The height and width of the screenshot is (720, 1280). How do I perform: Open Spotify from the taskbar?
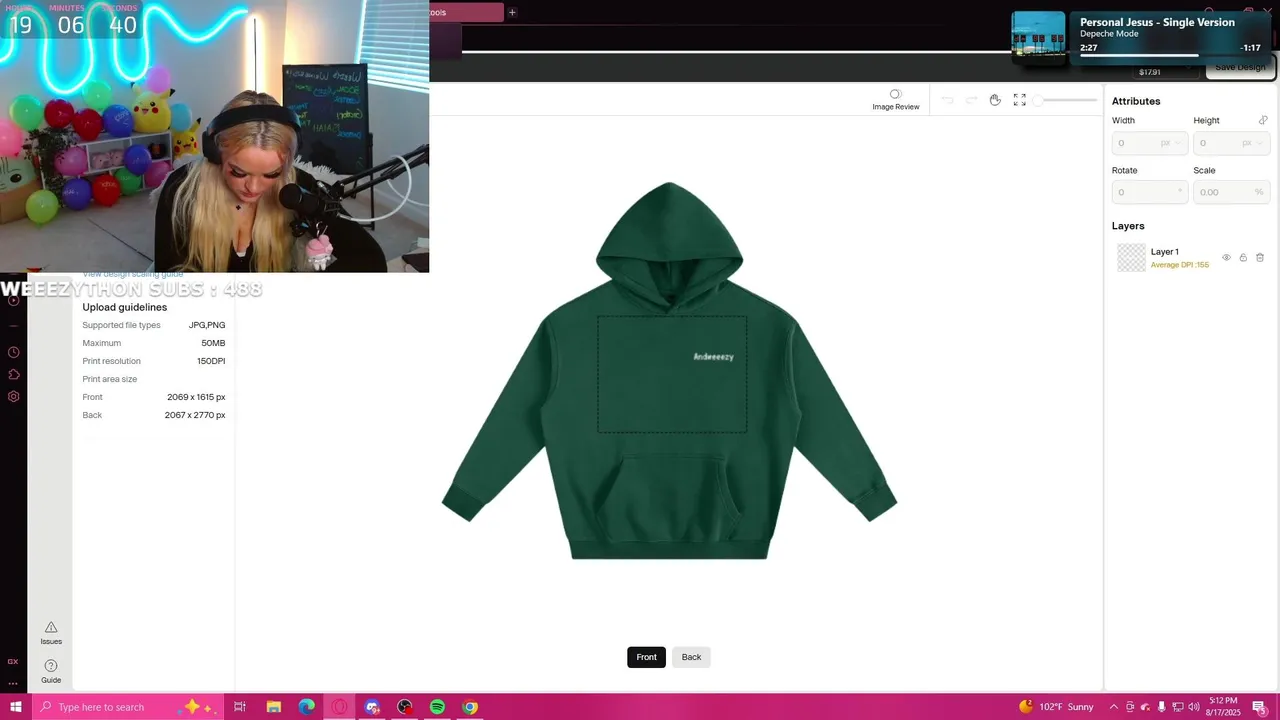tap(437, 707)
